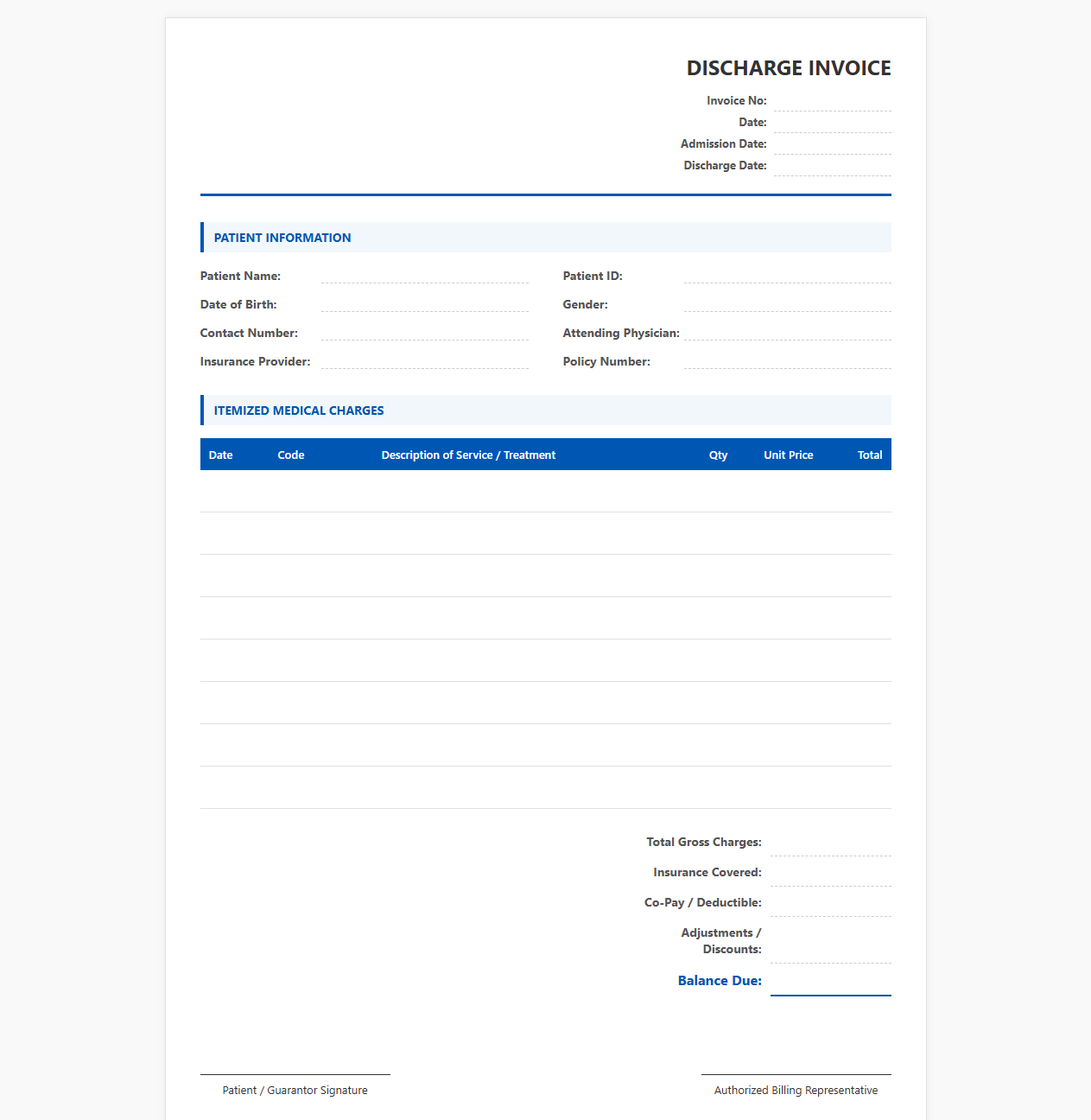Click the "Qty" column header
The height and width of the screenshot is (1120, 1091).
pos(718,455)
